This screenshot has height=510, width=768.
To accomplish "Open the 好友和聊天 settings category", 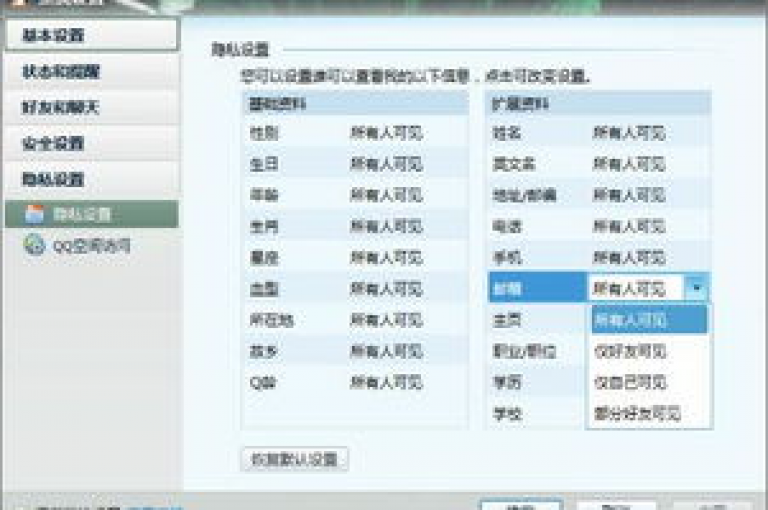I will click(92, 107).
